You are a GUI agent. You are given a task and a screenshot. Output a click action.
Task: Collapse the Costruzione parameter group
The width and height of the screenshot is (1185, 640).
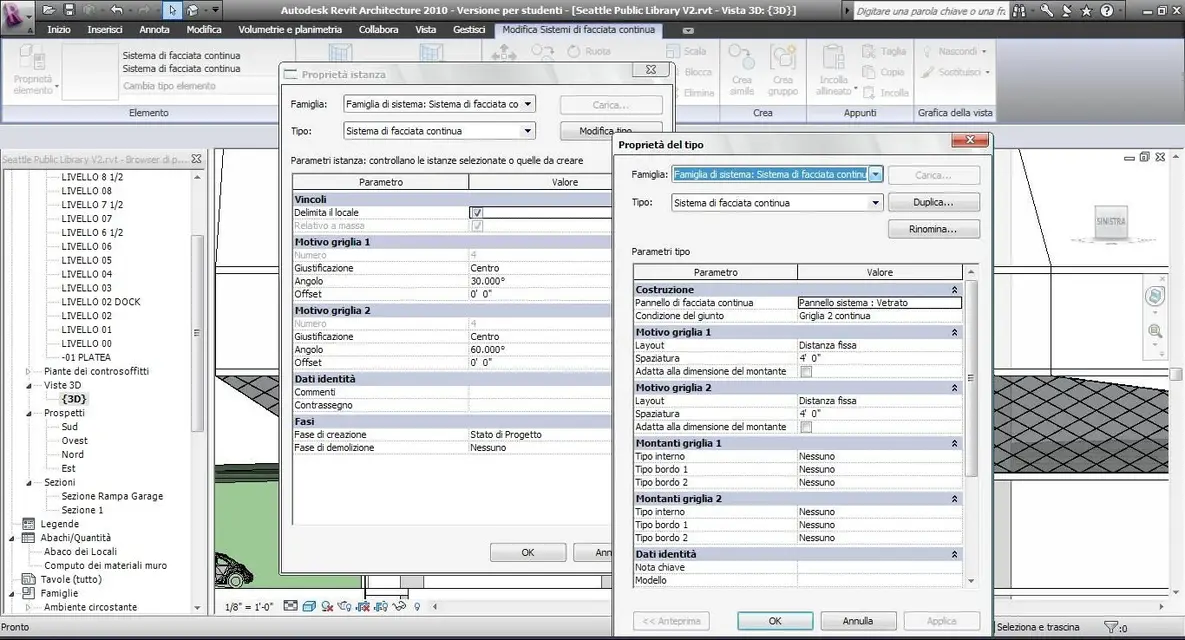954,290
